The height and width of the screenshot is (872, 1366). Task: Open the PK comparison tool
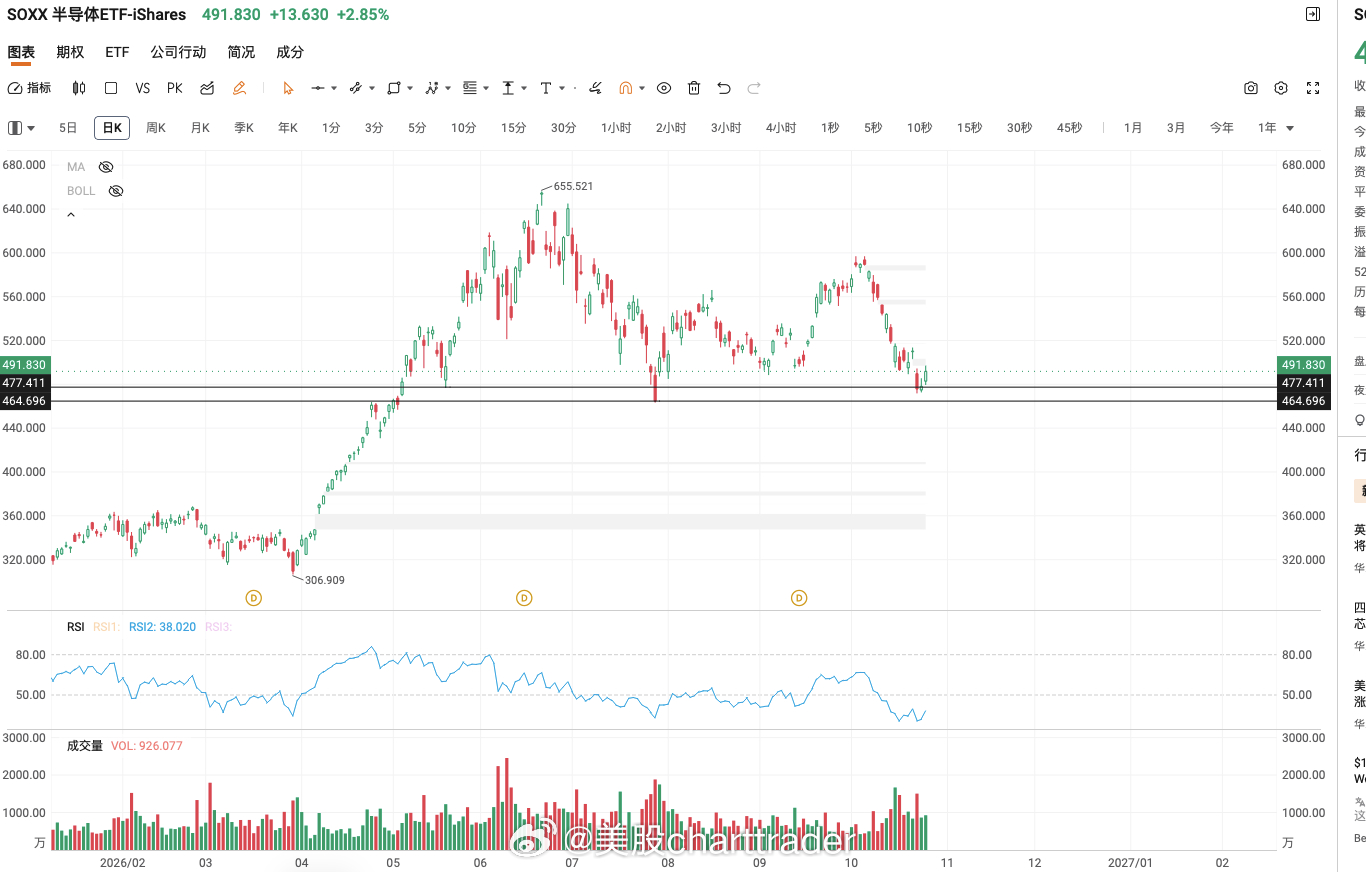(175, 88)
